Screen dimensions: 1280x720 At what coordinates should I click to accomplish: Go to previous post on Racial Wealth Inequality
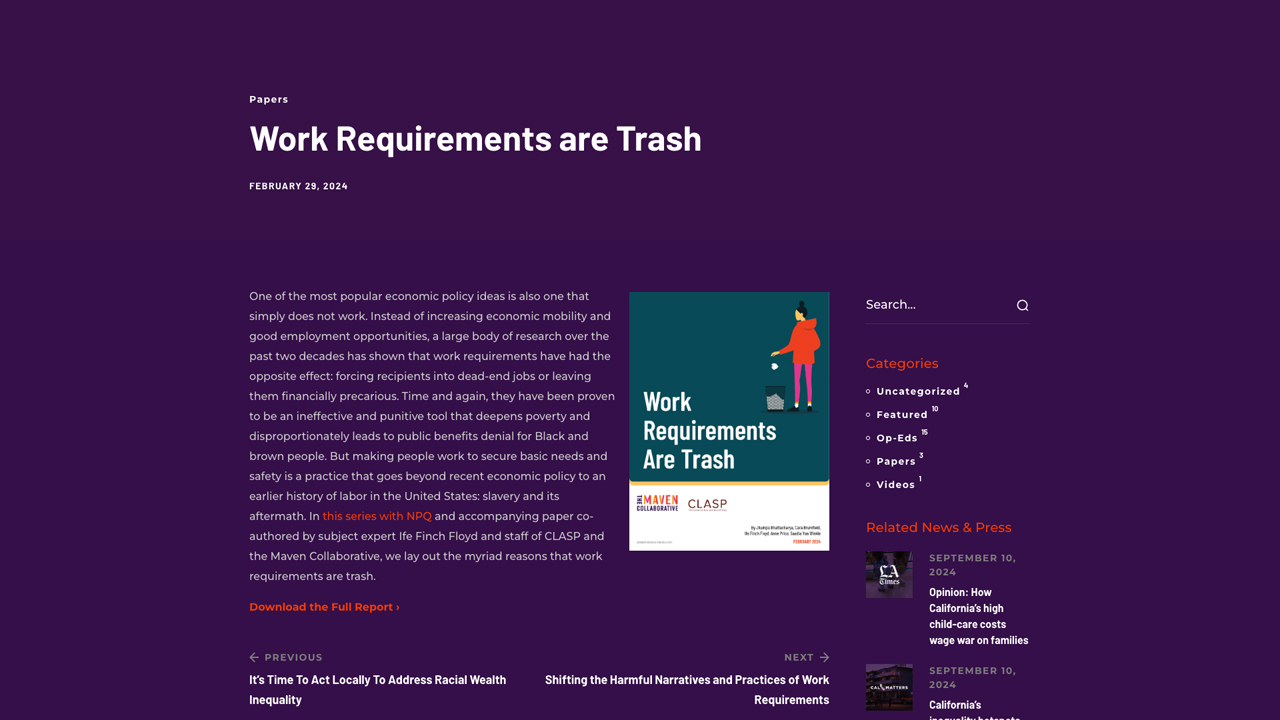point(378,689)
